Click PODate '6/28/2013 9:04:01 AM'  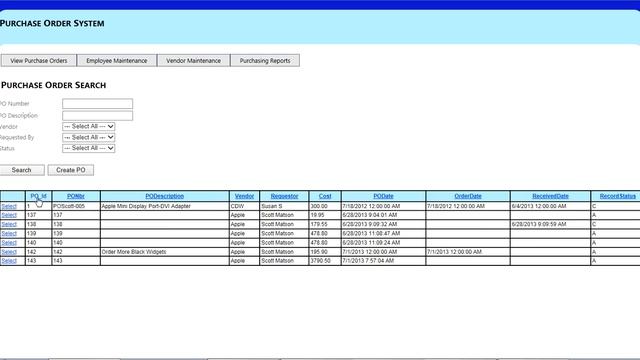click(x=370, y=215)
